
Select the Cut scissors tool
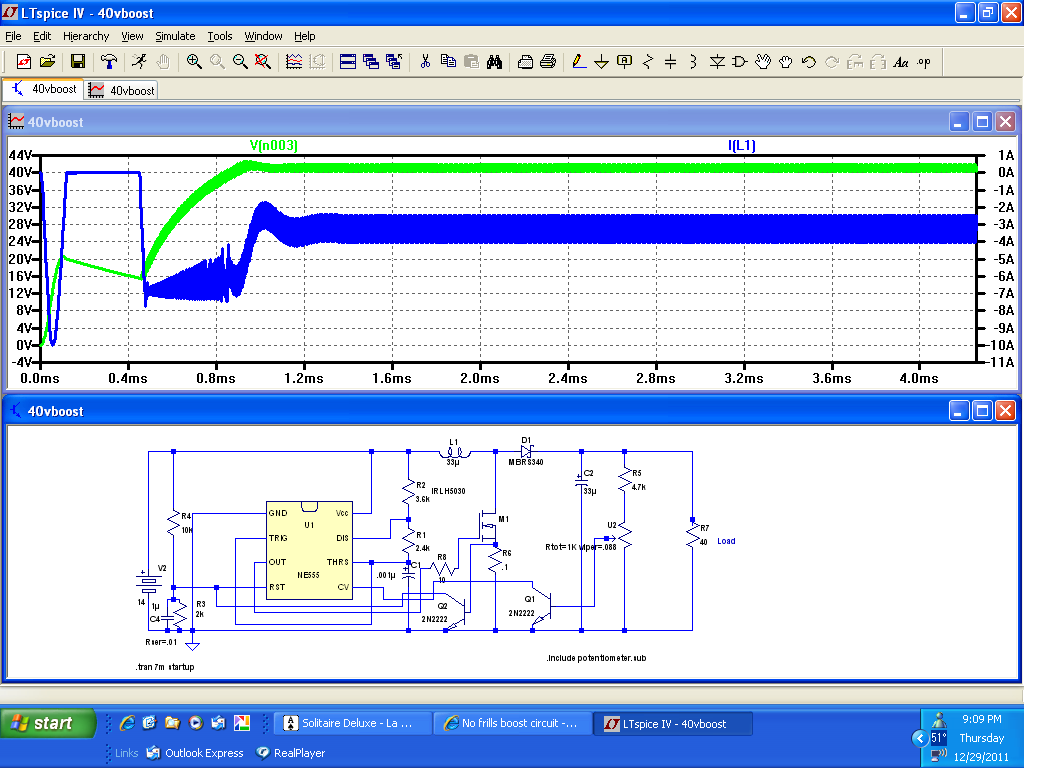[425, 62]
